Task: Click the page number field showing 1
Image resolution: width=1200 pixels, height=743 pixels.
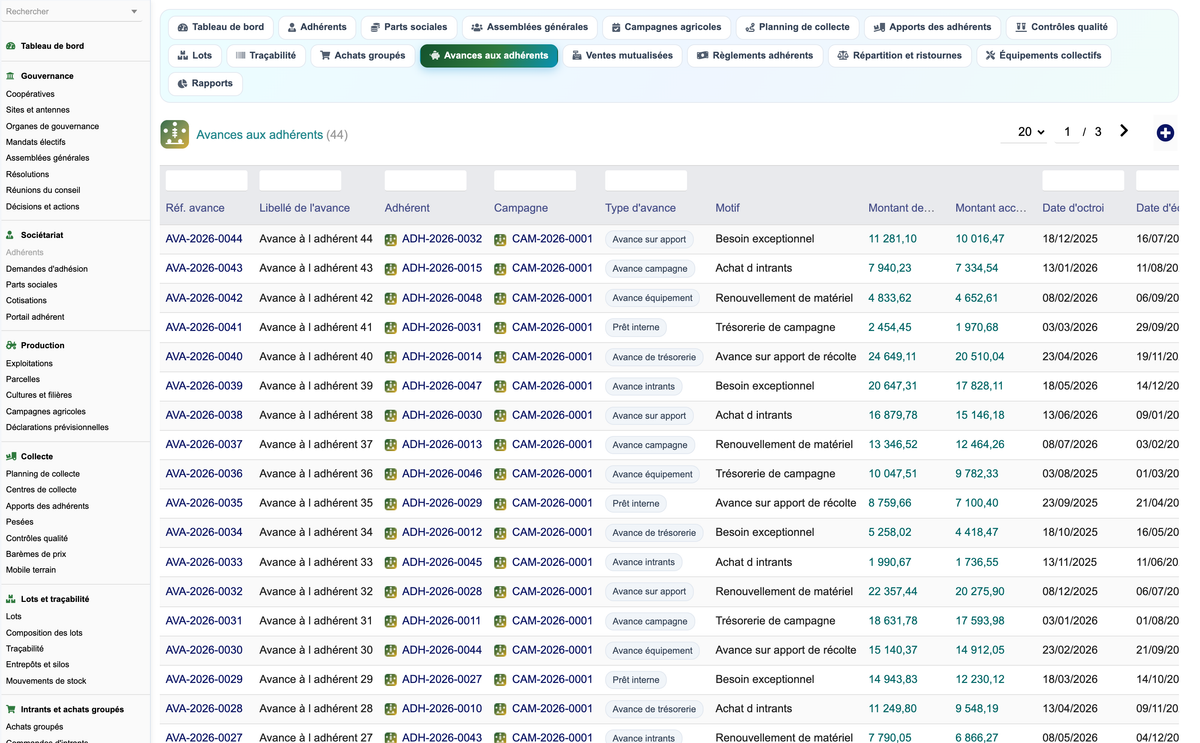Action: [x=1067, y=132]
